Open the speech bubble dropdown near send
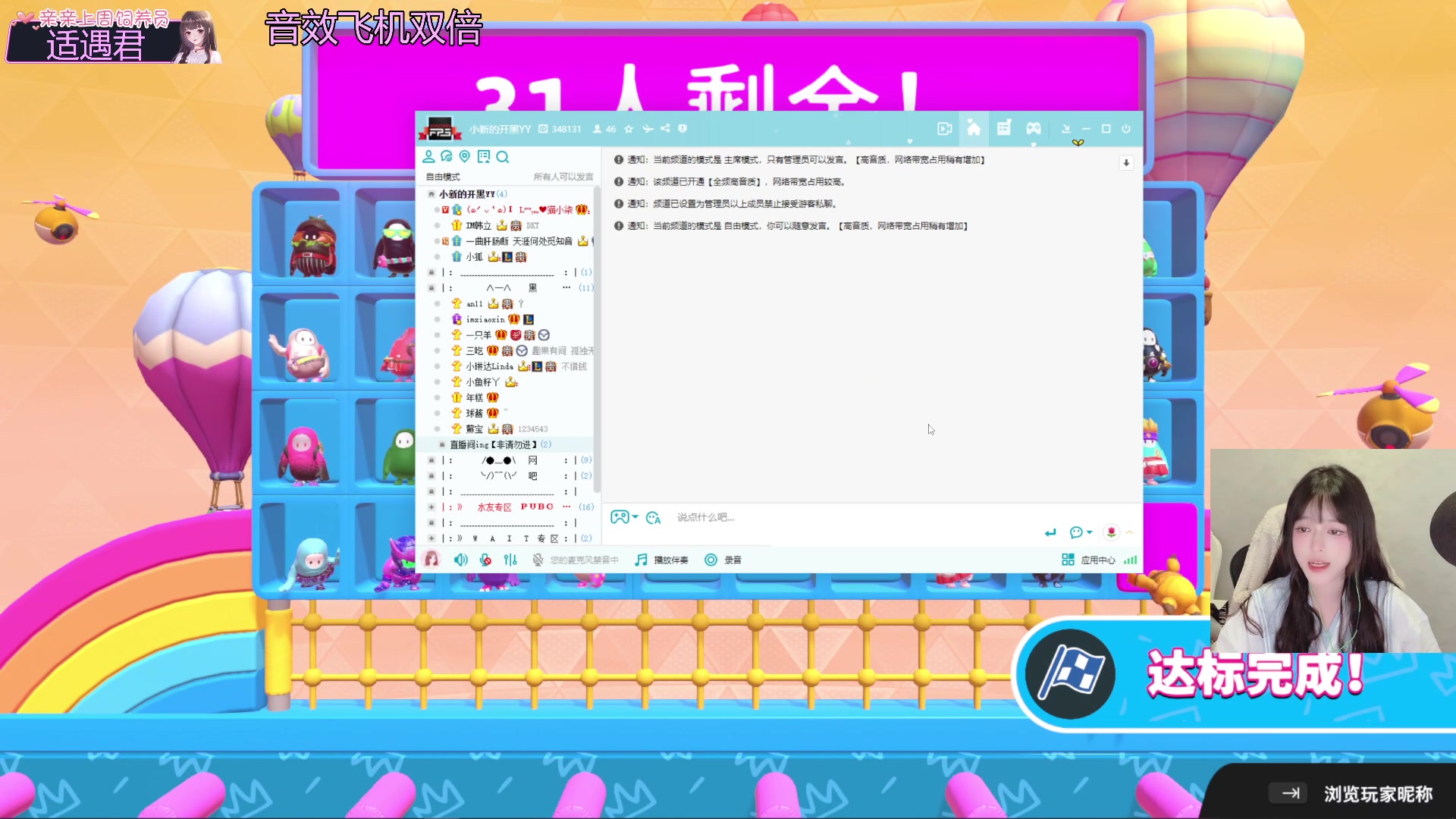The height and width of the screenshot is (819, 1456). [x=1081, y=532]
